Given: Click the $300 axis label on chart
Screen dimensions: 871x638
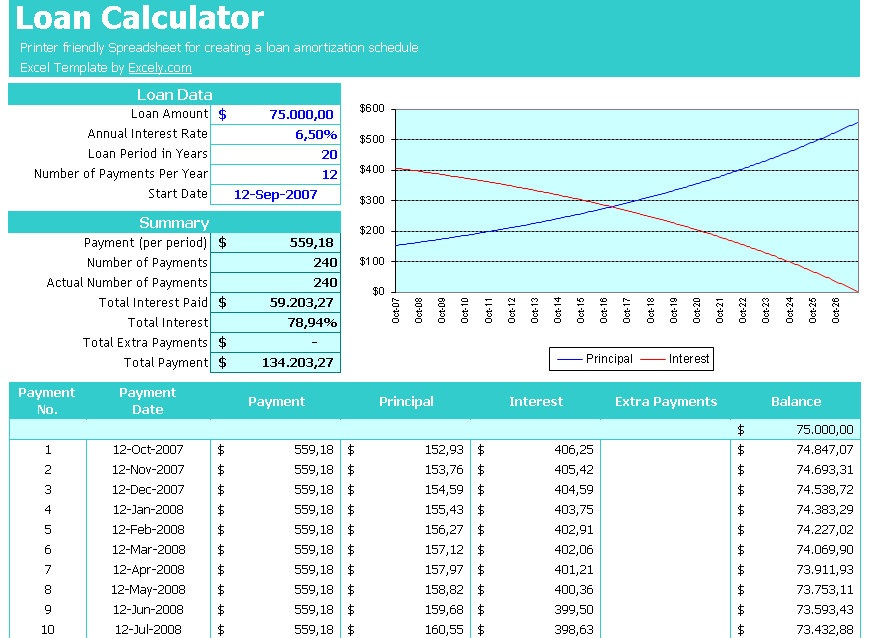Looking at the screenshot, I should click(372, 200).
